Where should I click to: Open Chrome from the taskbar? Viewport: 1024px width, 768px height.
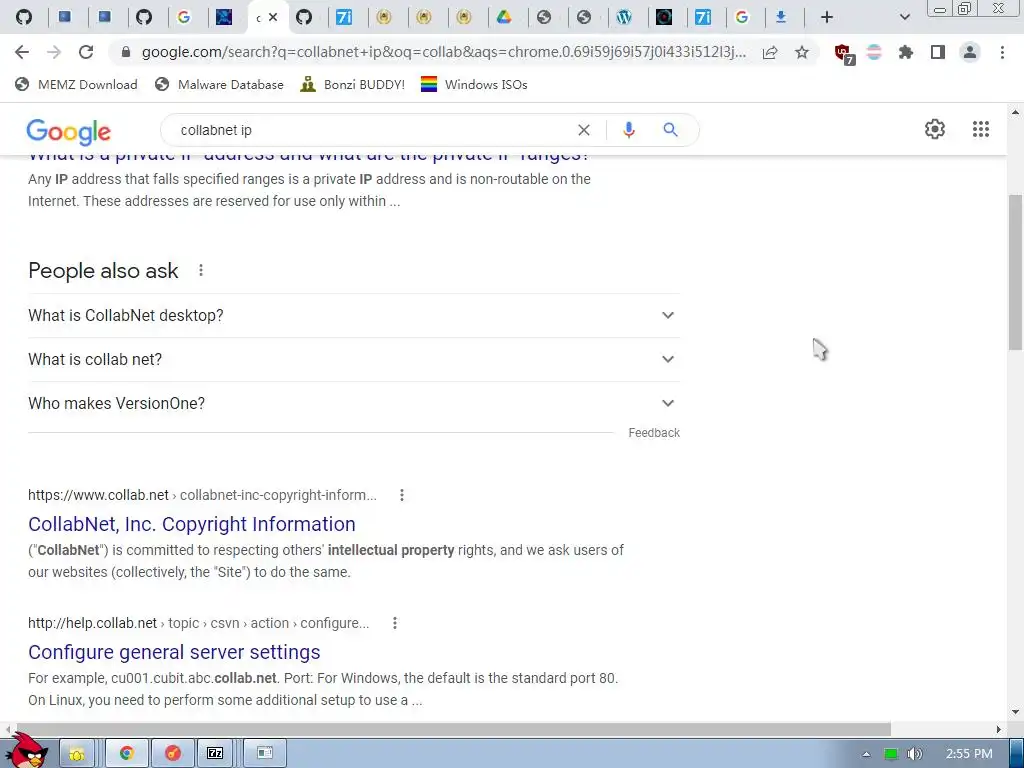point(127,753)
